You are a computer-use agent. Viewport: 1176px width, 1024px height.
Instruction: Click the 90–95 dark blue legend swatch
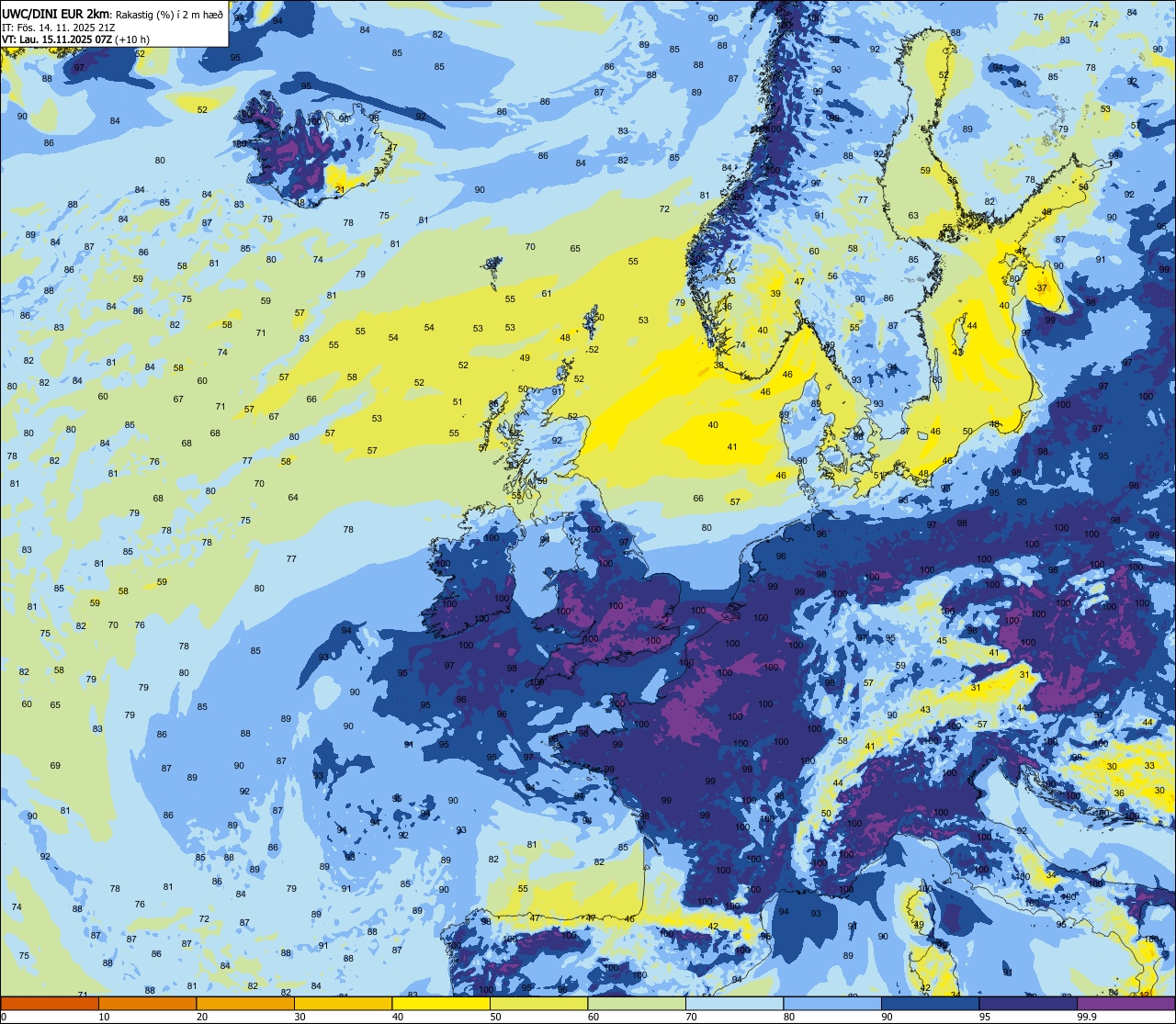click(x=930, y=1003)
